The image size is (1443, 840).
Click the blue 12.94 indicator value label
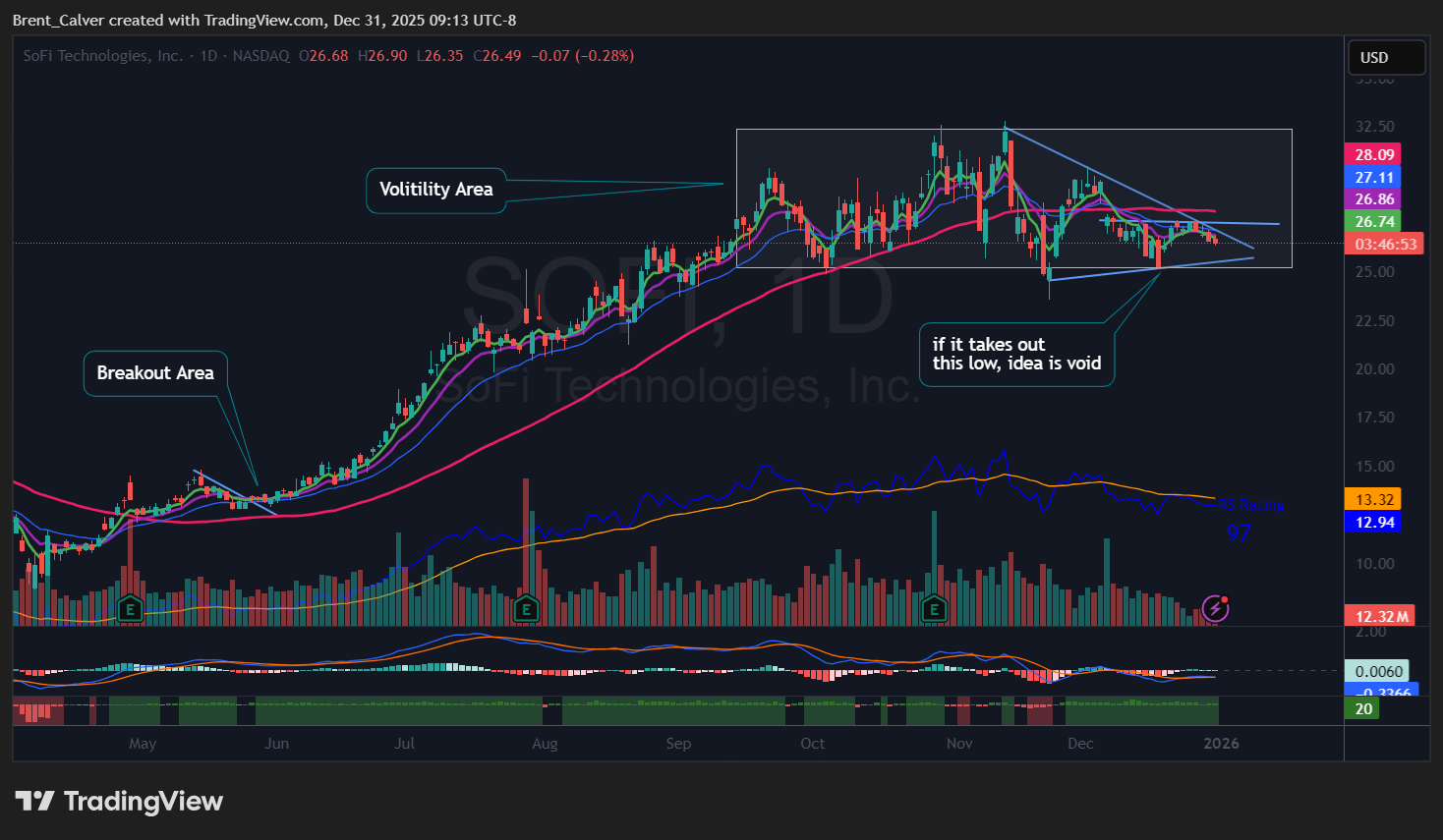click(x=1373, y=522)
